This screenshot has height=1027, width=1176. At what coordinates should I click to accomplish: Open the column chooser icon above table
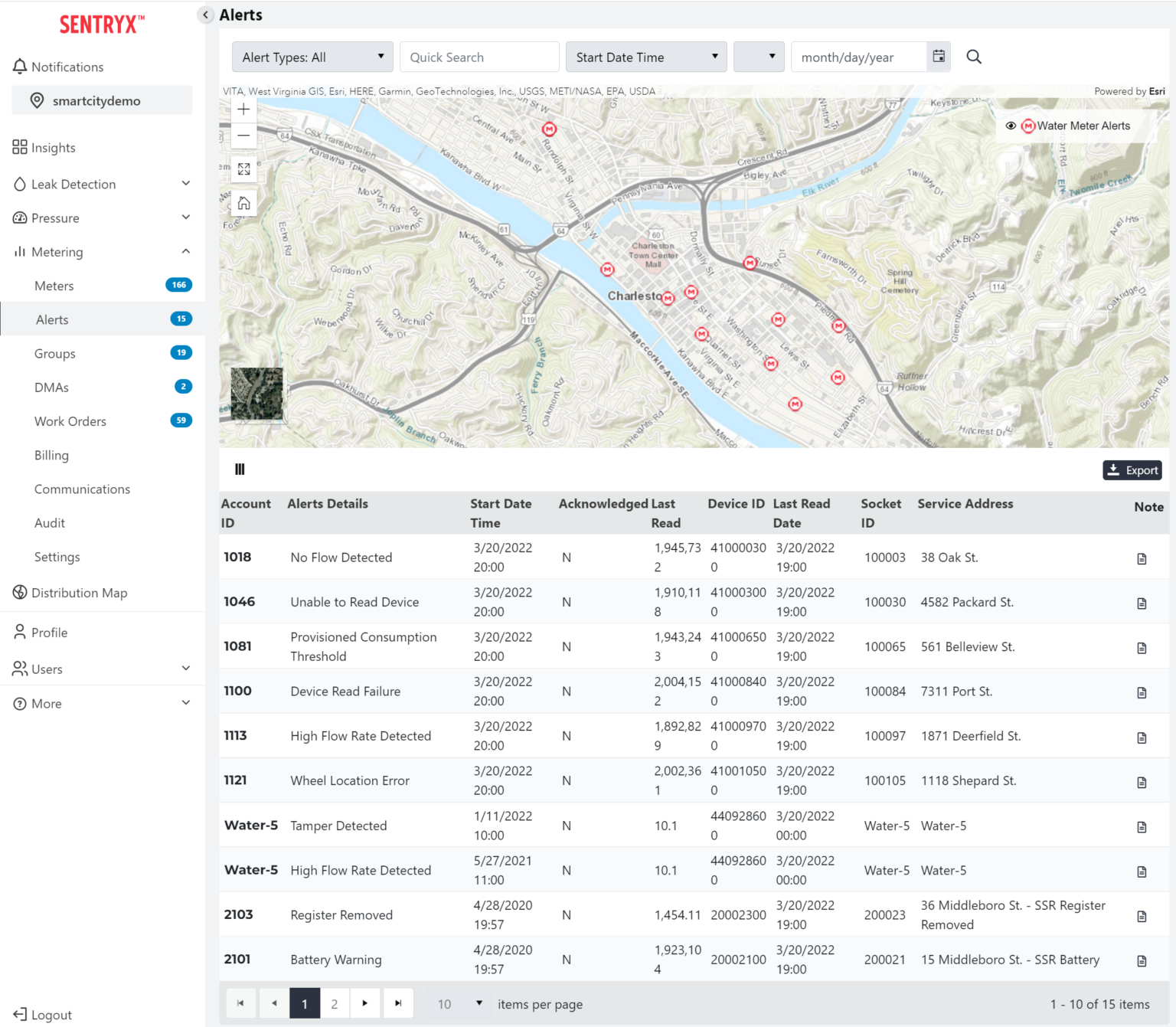[240, 469]
